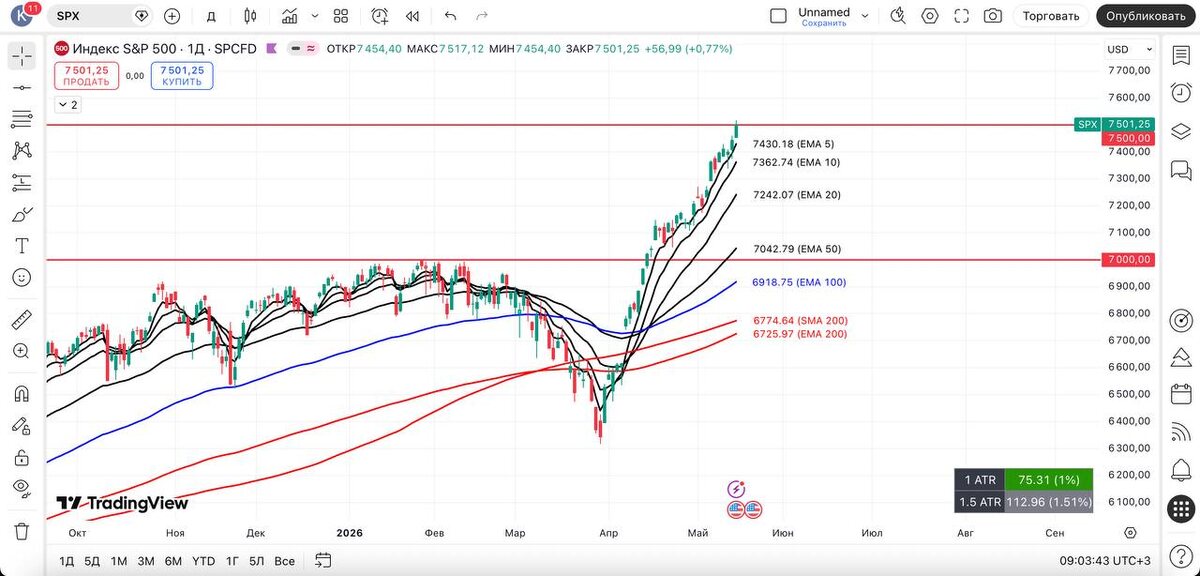1200x576 pixels.
Task: Select the 1М time range
Action: [119, 560]
